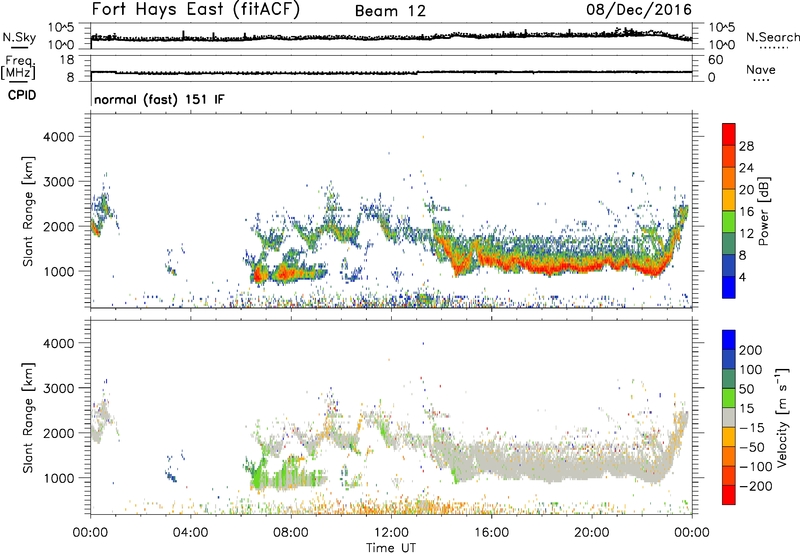Click the 'Nave' legend label

tap(761, 69)
